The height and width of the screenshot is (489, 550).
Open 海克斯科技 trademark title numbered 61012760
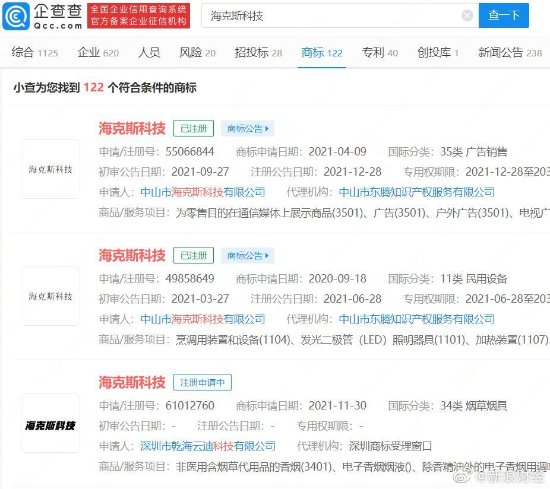tap(132, 382)
